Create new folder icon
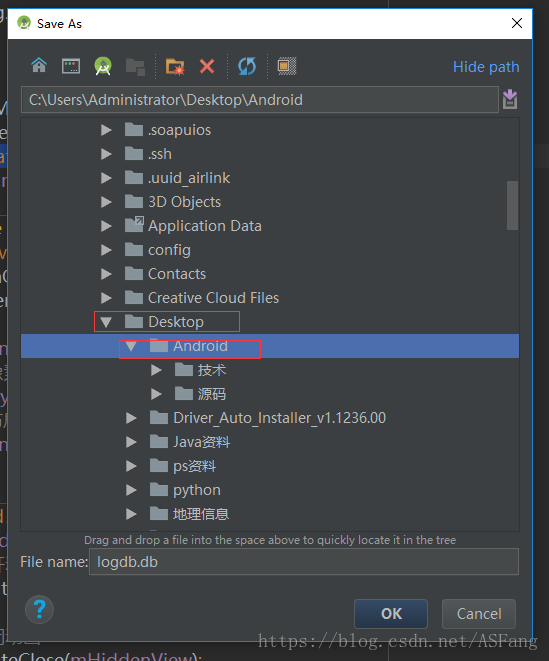The height and width of the screenshot is (661, 549). [x=175, y=66]
